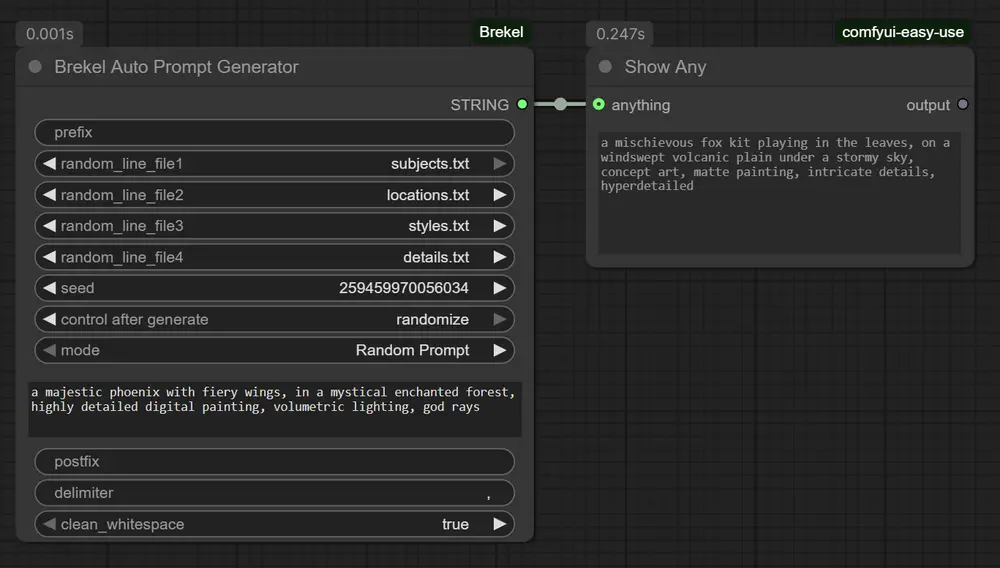This screenshot has width=1000, height=568.
Task: Left arrow on clean_whitespace toggle
Action: pyautogui.click(x=49, y=524)
